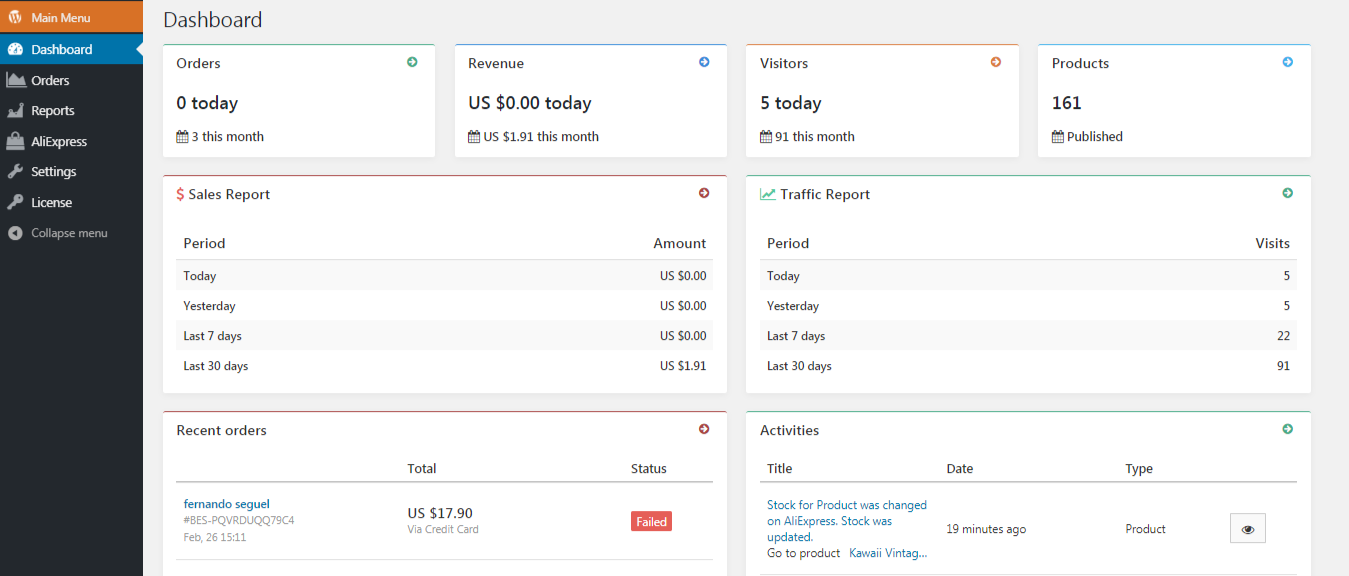Click the Failed status badge
Image resolution: width=1349 pixels, height=576 pixels.
[x=651, y=521]
